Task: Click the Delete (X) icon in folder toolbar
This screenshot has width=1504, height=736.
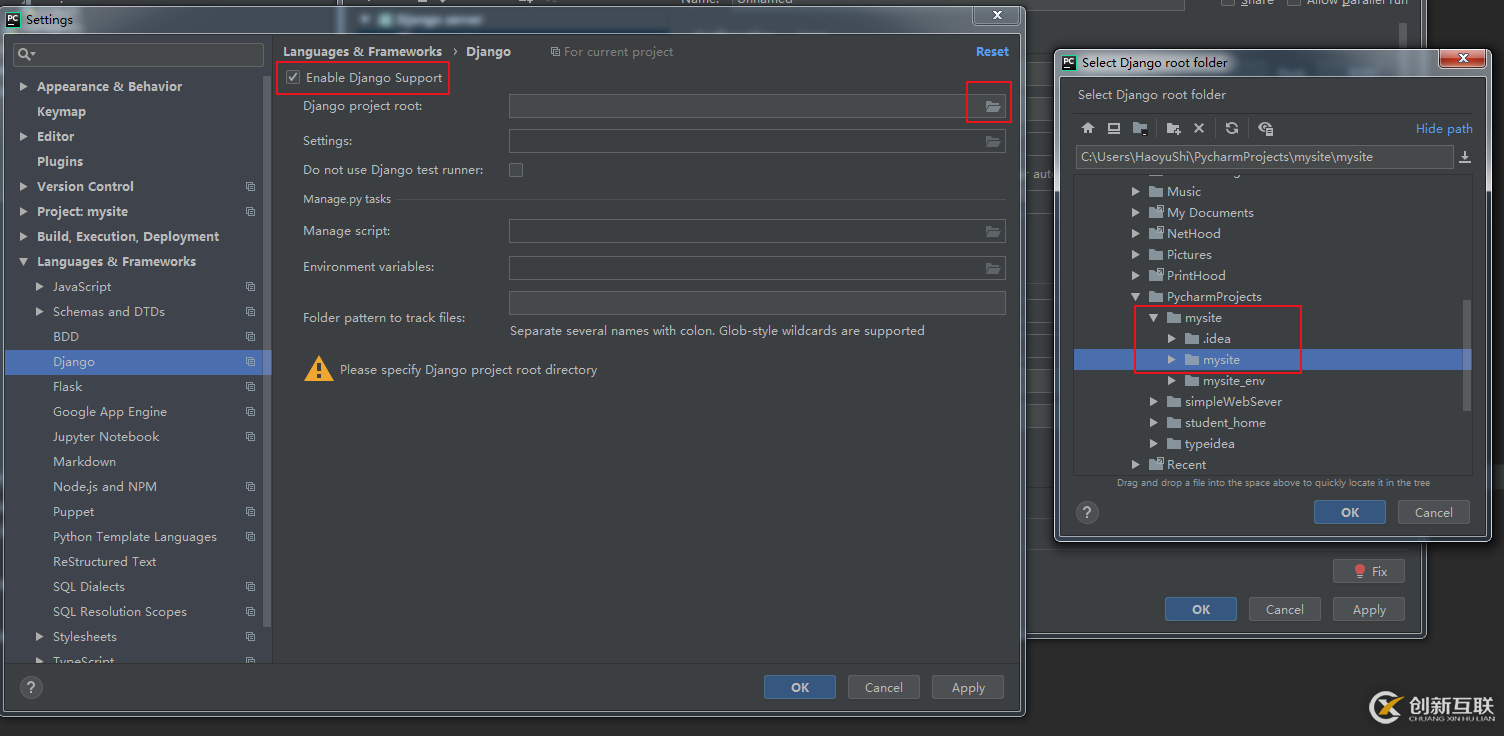Action: (x=1199, y=128)
